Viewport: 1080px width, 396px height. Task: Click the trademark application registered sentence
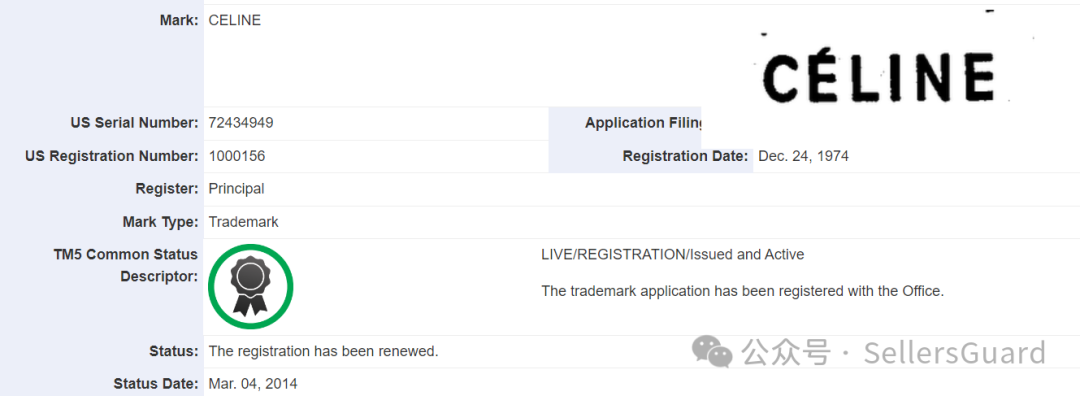click(742, 291)
